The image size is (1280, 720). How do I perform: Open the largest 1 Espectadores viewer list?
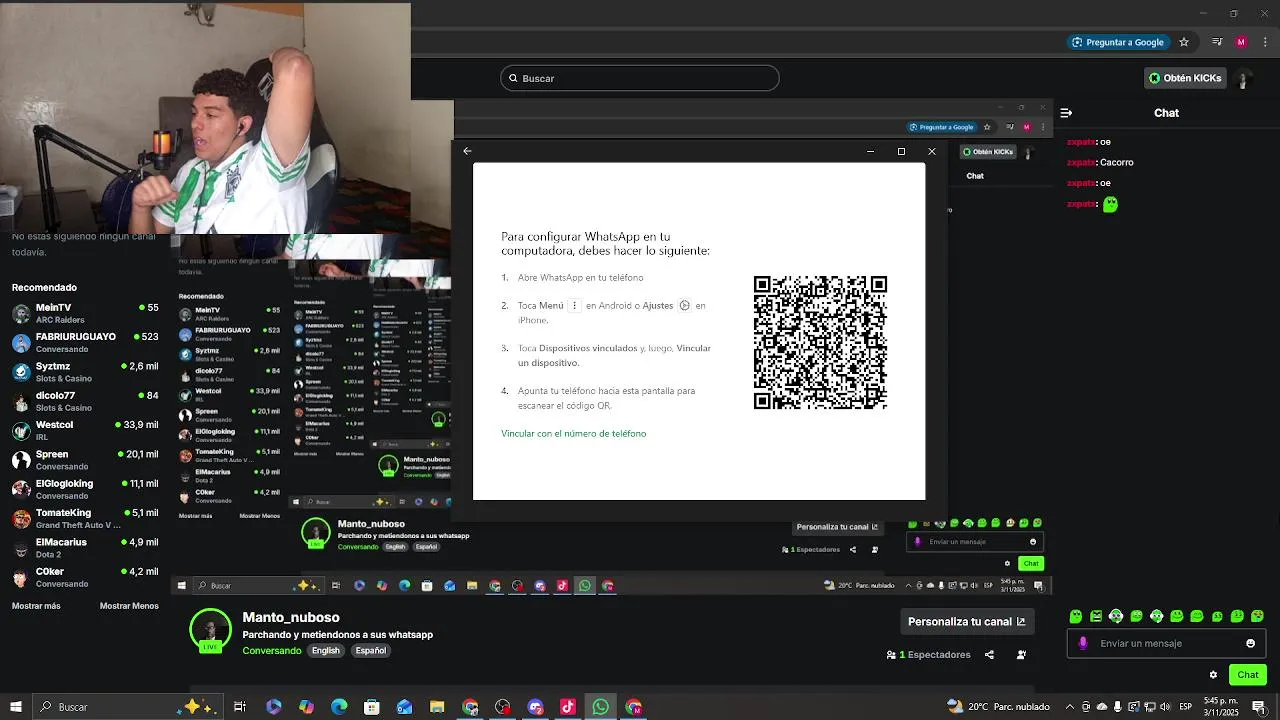coord(929,655)
